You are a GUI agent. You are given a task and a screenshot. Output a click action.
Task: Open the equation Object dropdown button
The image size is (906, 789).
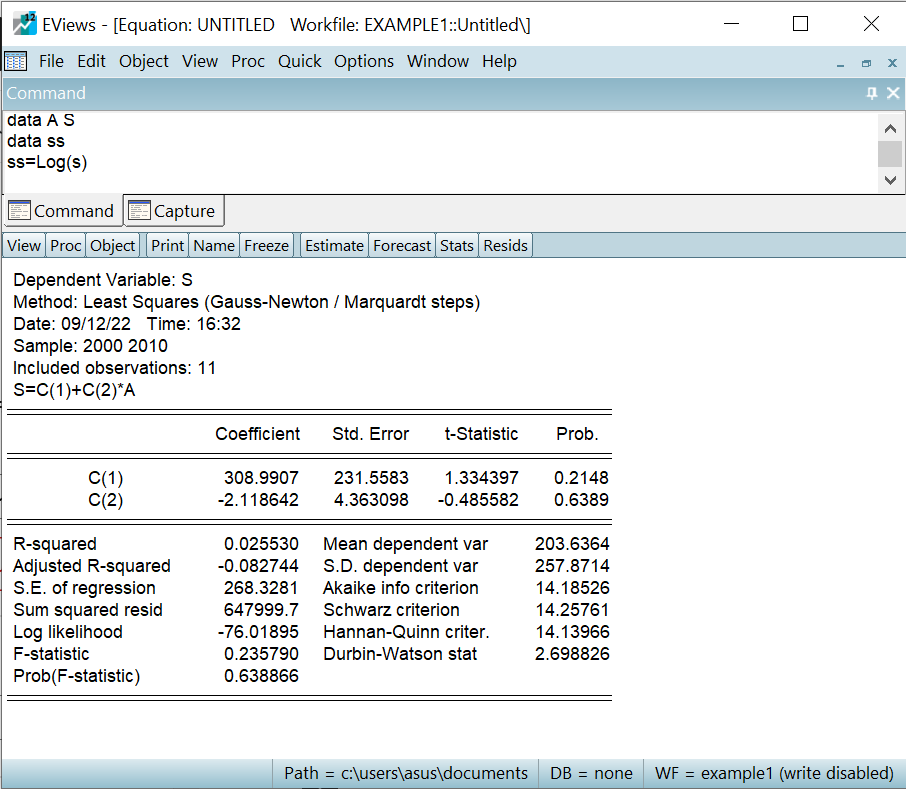click(x=112, y=245)
